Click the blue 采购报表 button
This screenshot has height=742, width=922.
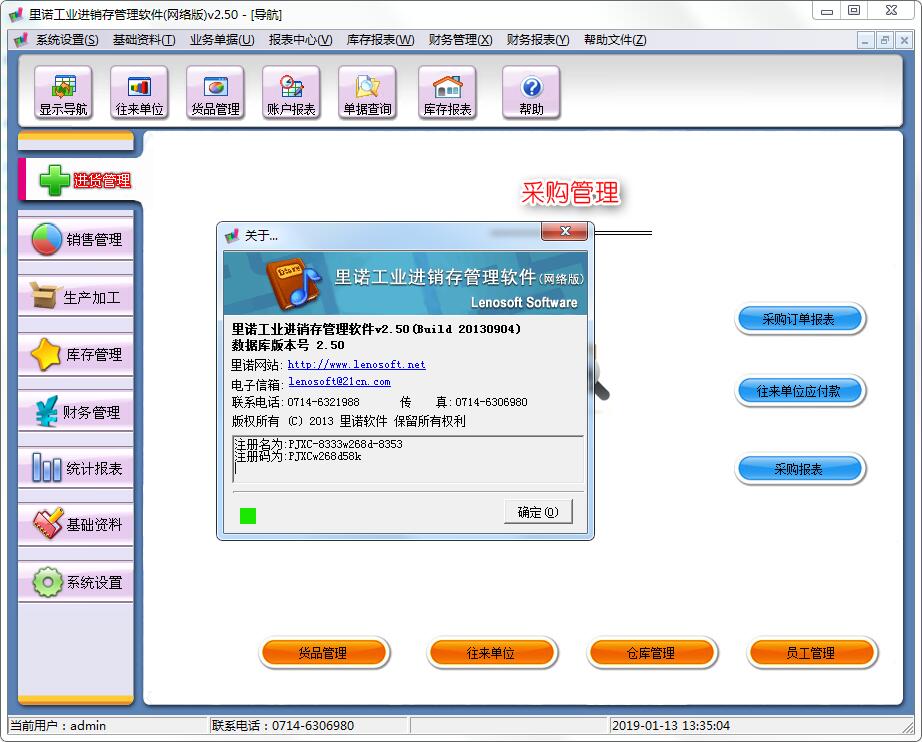pos(799,469)
